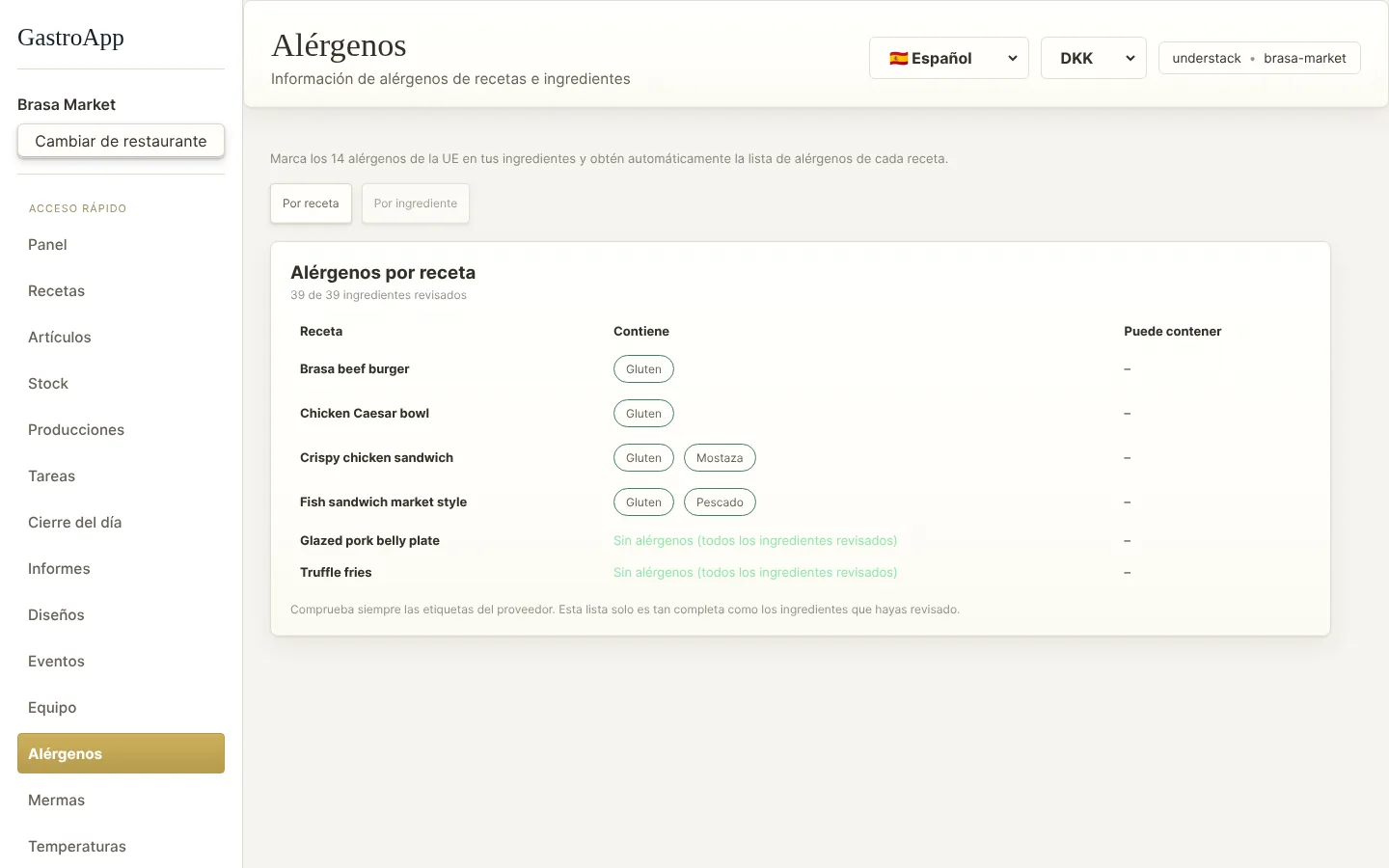Select the Fish sandwich market style recipe
This screenshot has width=1389, height=868.
[x=383, y=502]
